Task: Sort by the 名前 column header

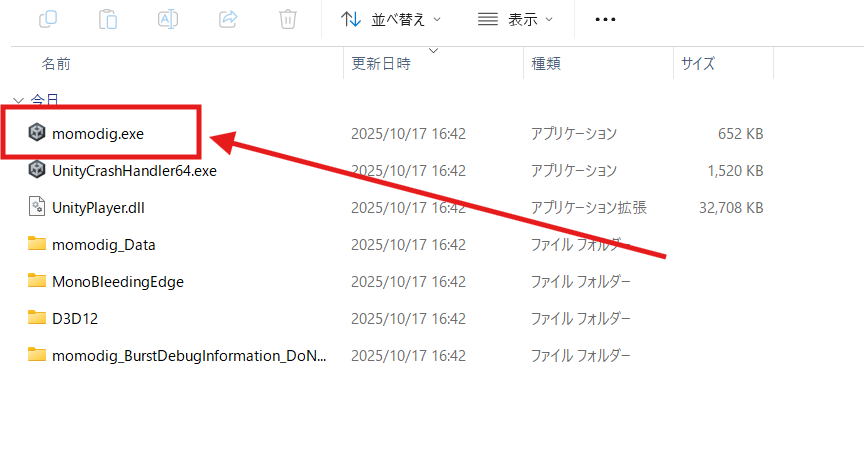Action: (56, 63)
